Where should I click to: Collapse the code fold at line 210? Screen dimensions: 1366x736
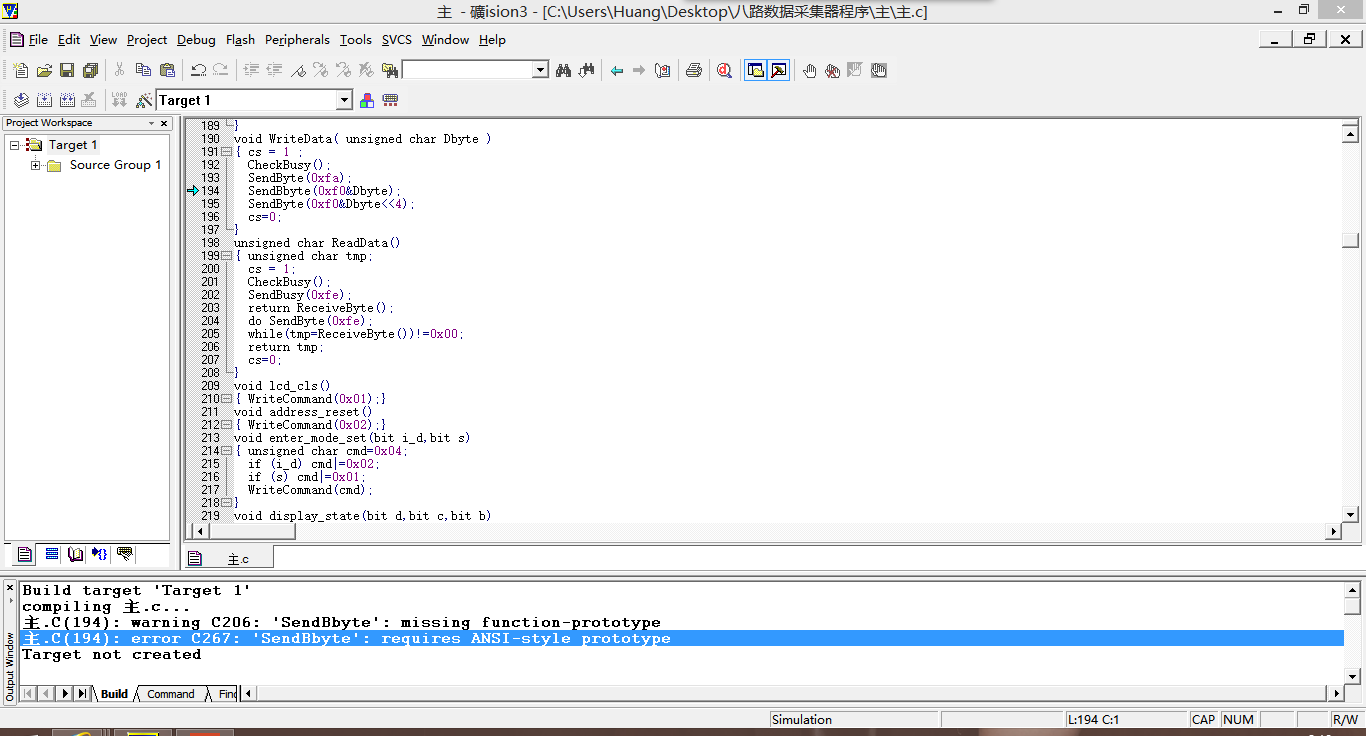[x=227, y=399]
